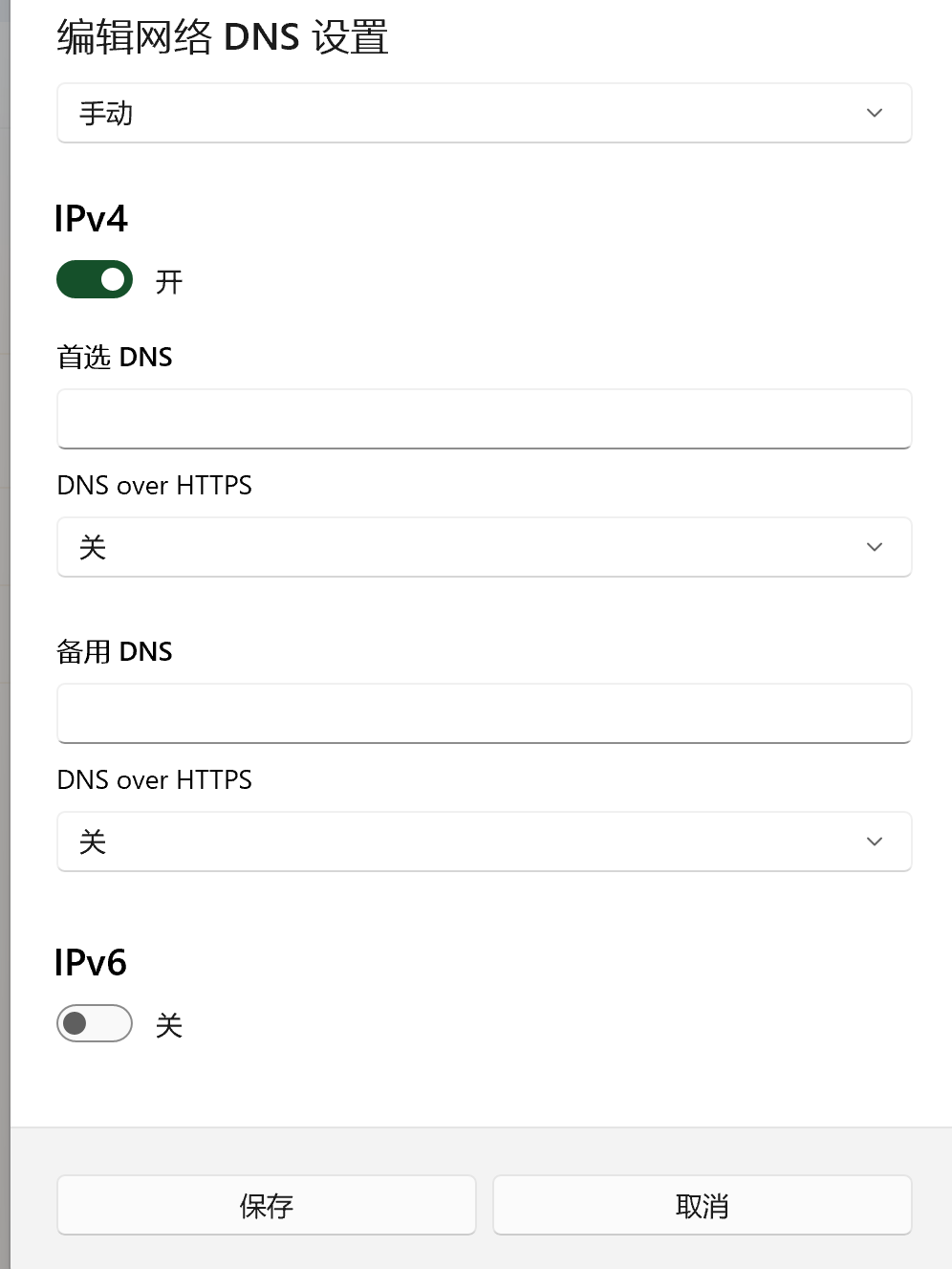Click the 首选 DNS label text
Screen dimensions: 952x1269
point(115,357)
